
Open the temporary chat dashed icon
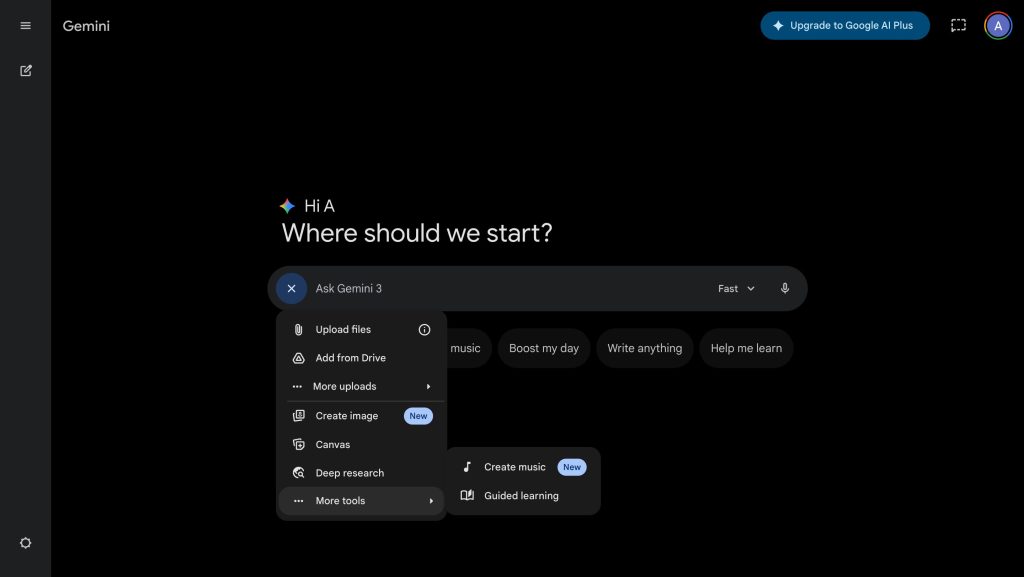point(958,26)
